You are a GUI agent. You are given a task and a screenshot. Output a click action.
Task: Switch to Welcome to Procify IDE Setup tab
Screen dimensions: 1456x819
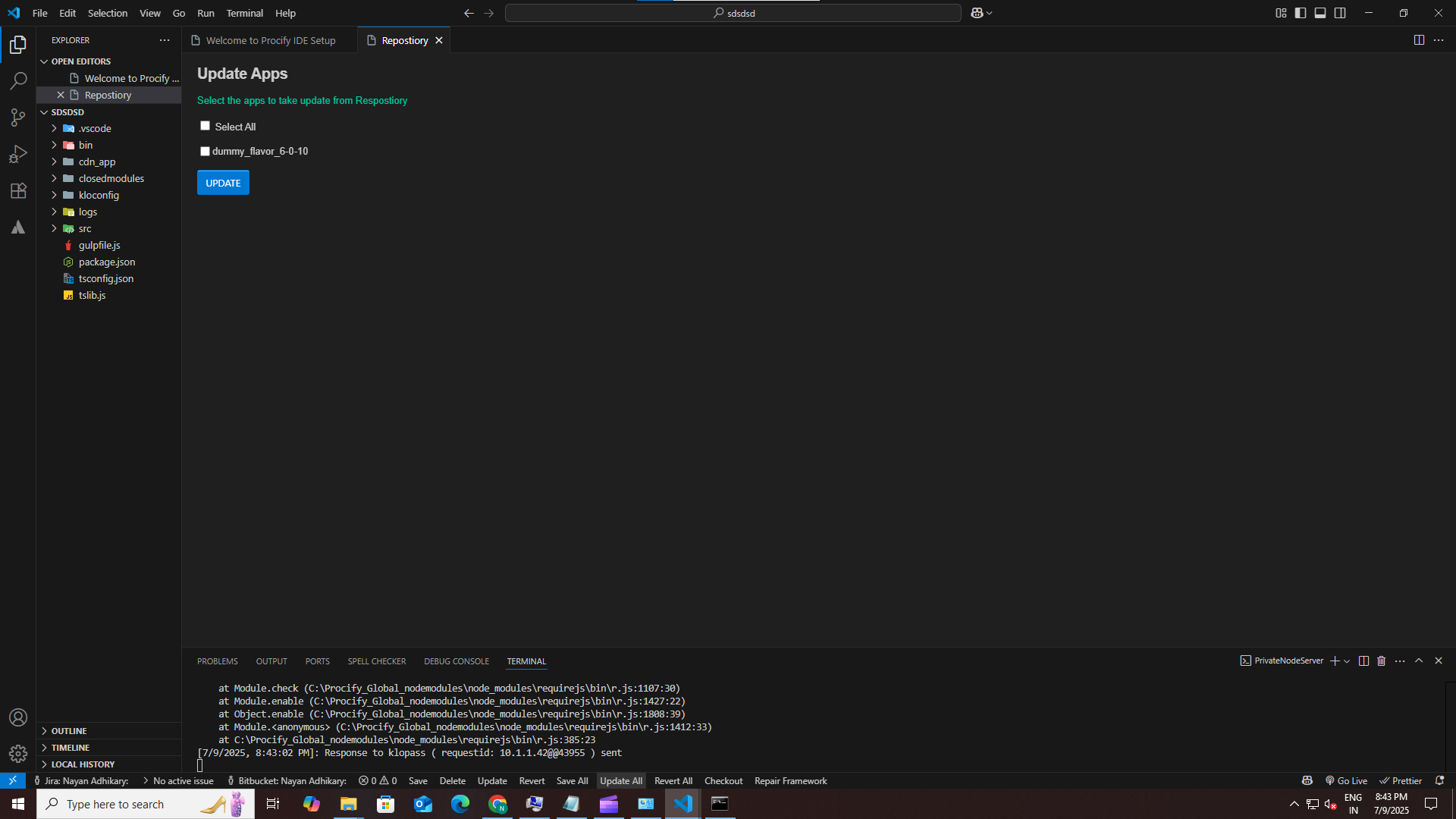[x=270, y=40]
